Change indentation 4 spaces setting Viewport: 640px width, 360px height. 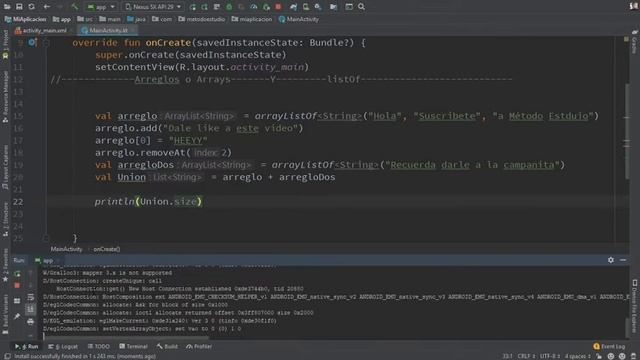pos(577,356)
